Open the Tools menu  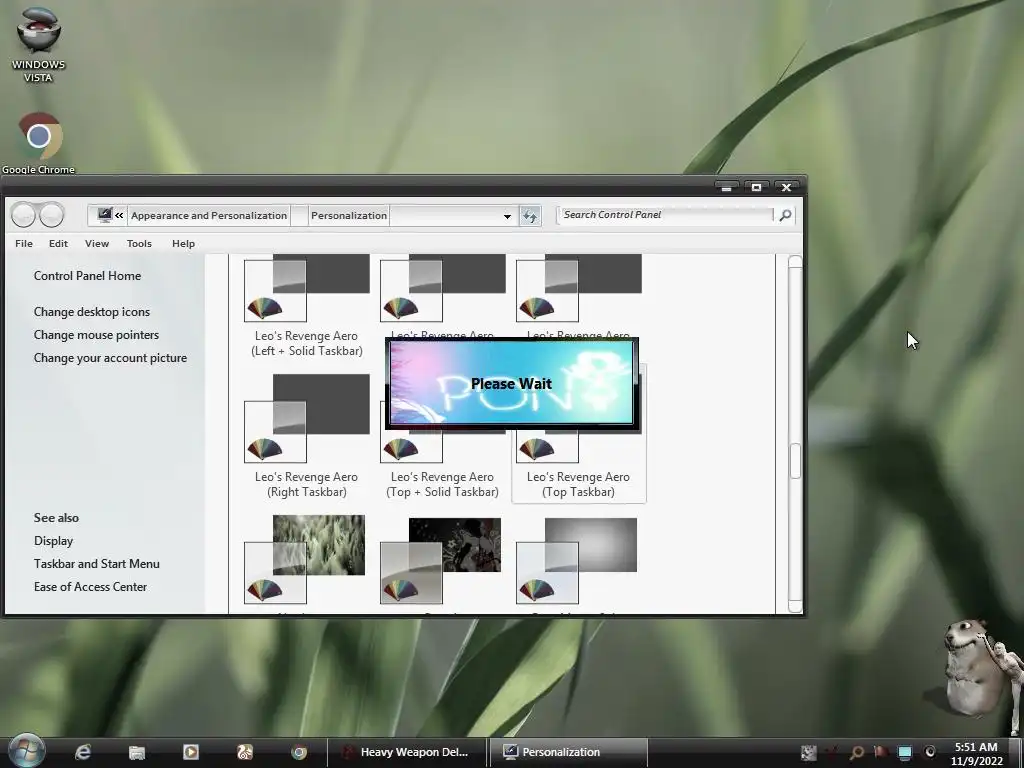click(139, 244)
